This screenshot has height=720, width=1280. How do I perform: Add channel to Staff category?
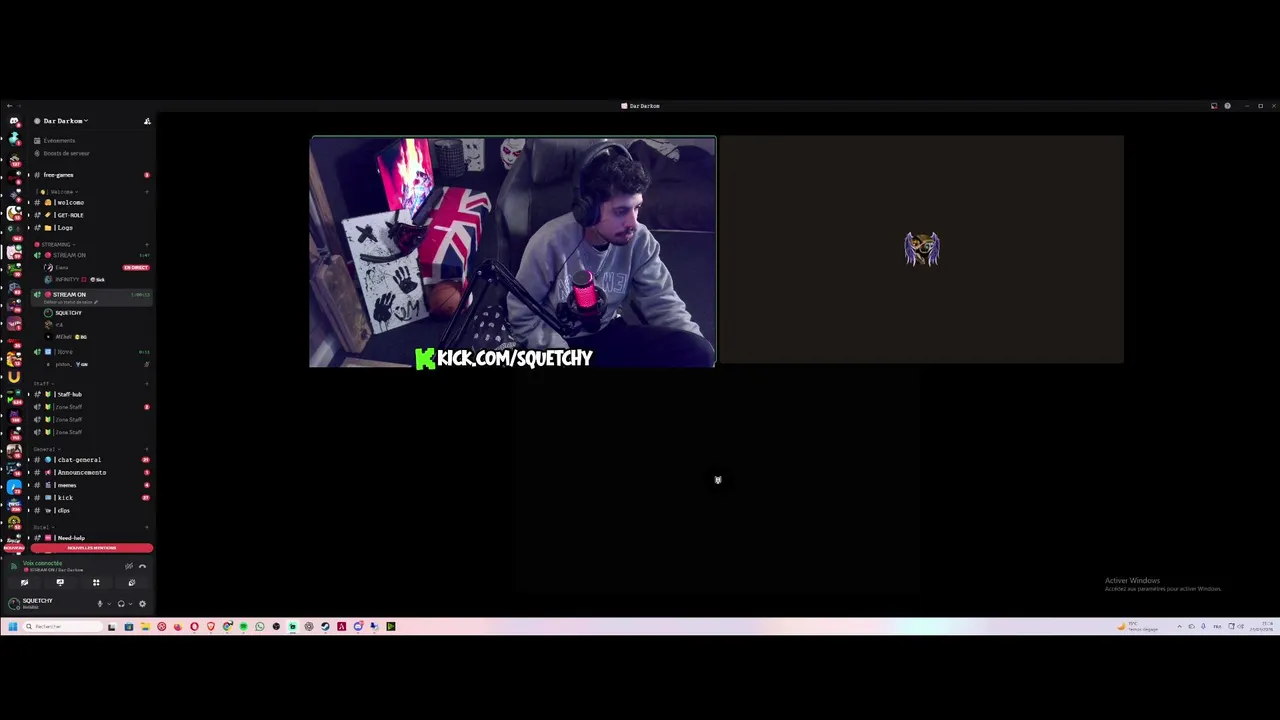point(147,384)
